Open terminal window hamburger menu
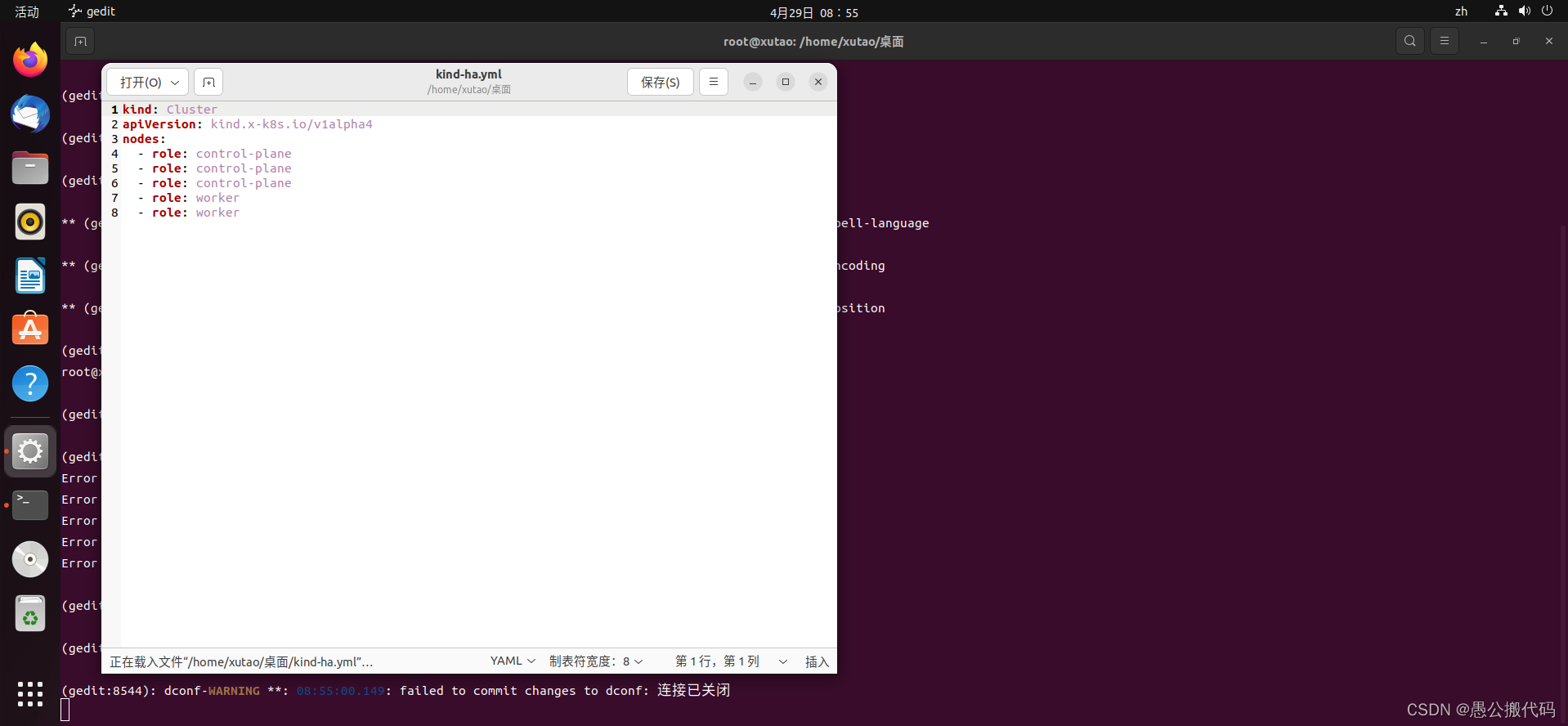1568x726 pixels. 1445,41
